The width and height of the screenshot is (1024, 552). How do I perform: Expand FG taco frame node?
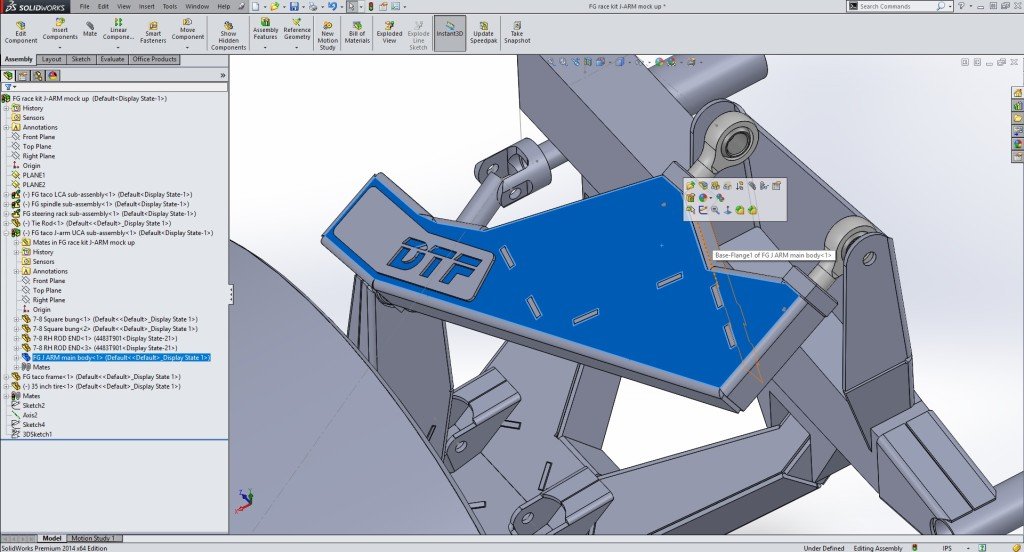(7, 377)
